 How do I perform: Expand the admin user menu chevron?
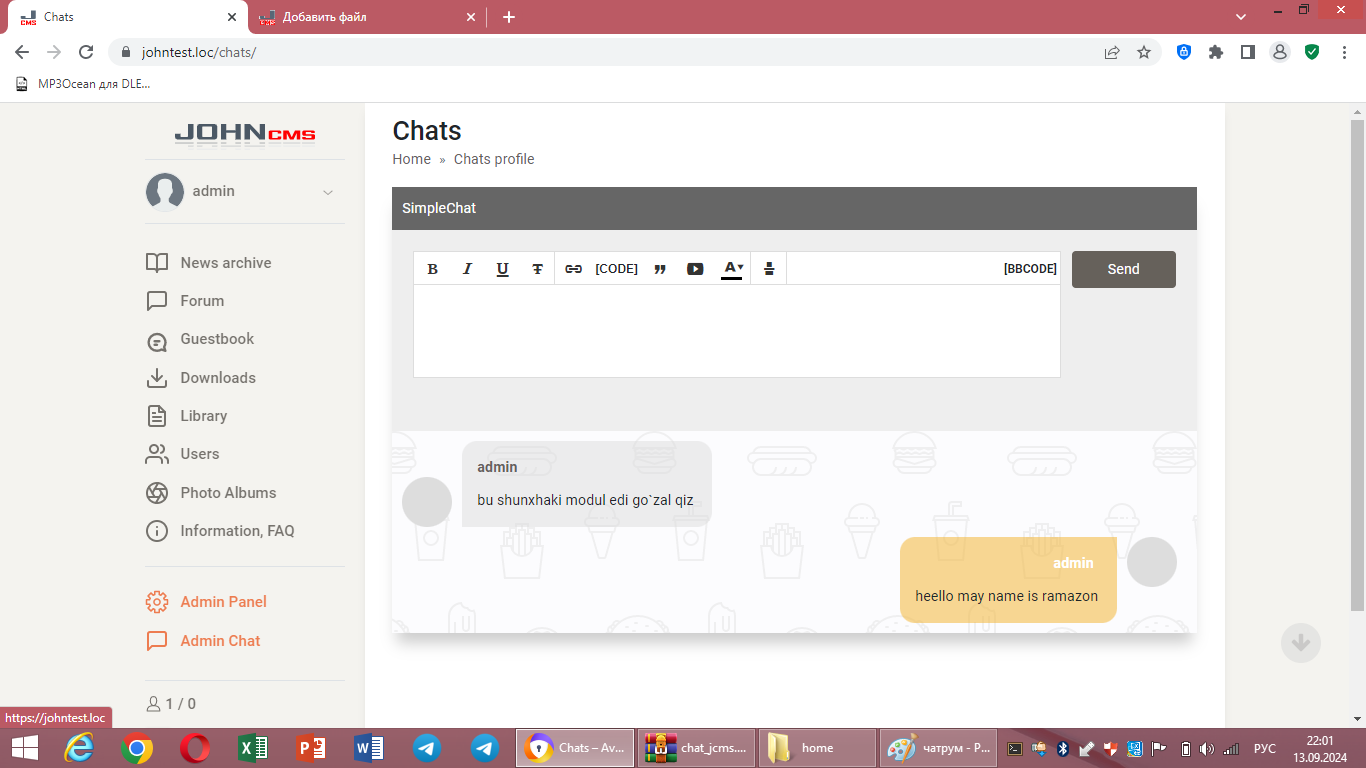pos(327,192)
